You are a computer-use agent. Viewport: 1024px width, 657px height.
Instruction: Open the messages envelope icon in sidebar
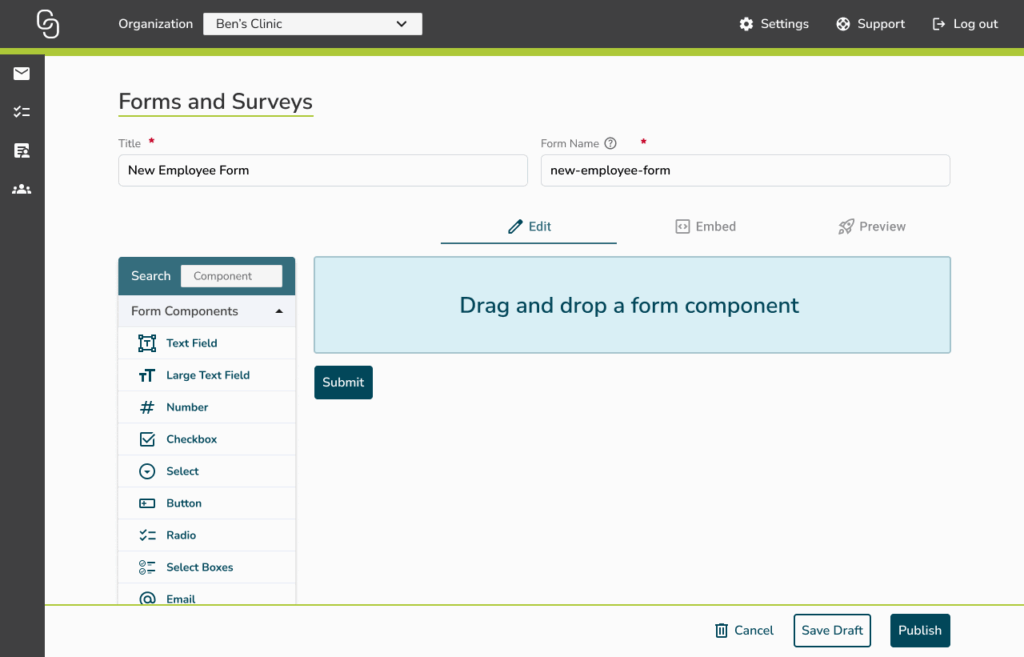(21, 73)
